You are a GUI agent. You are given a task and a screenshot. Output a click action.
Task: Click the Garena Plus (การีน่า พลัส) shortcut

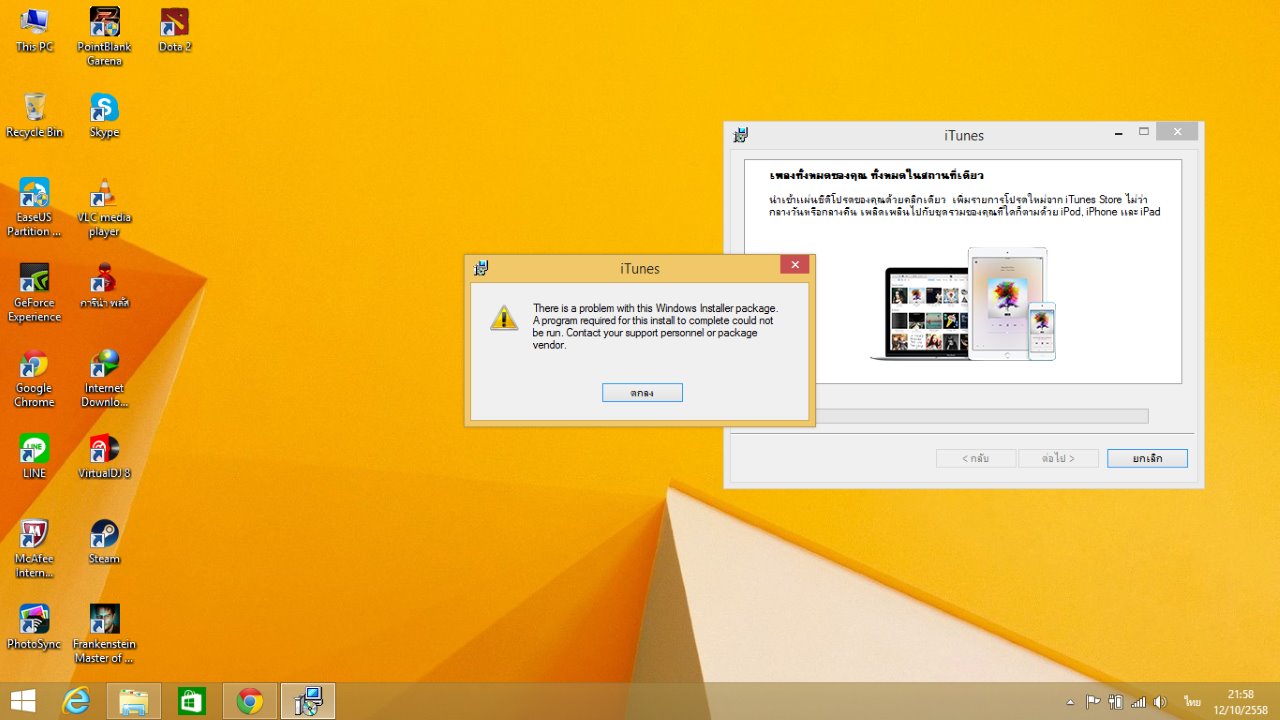point(104,286)
